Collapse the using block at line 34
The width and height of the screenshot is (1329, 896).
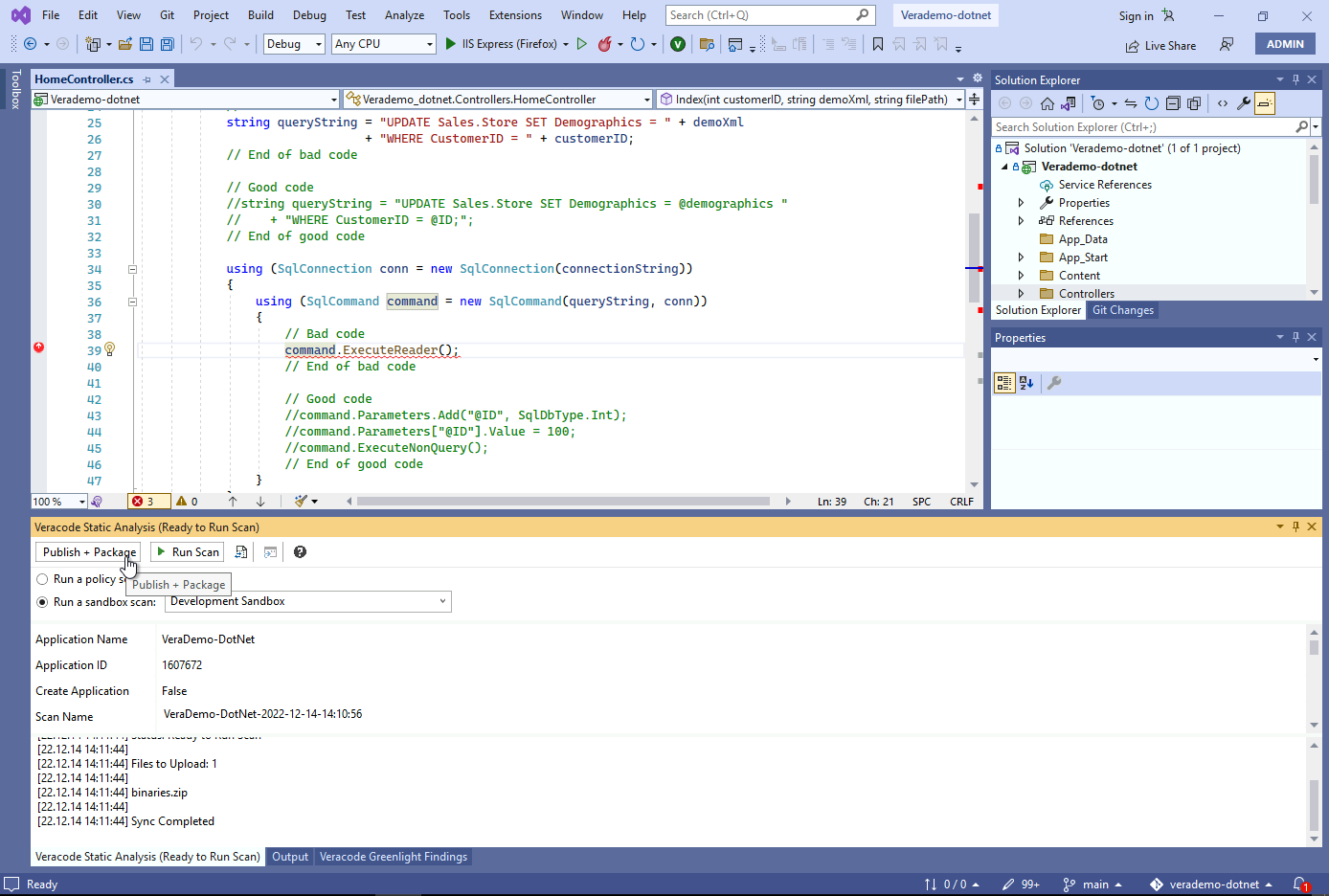pyautogui.click(x=133, y=269)
